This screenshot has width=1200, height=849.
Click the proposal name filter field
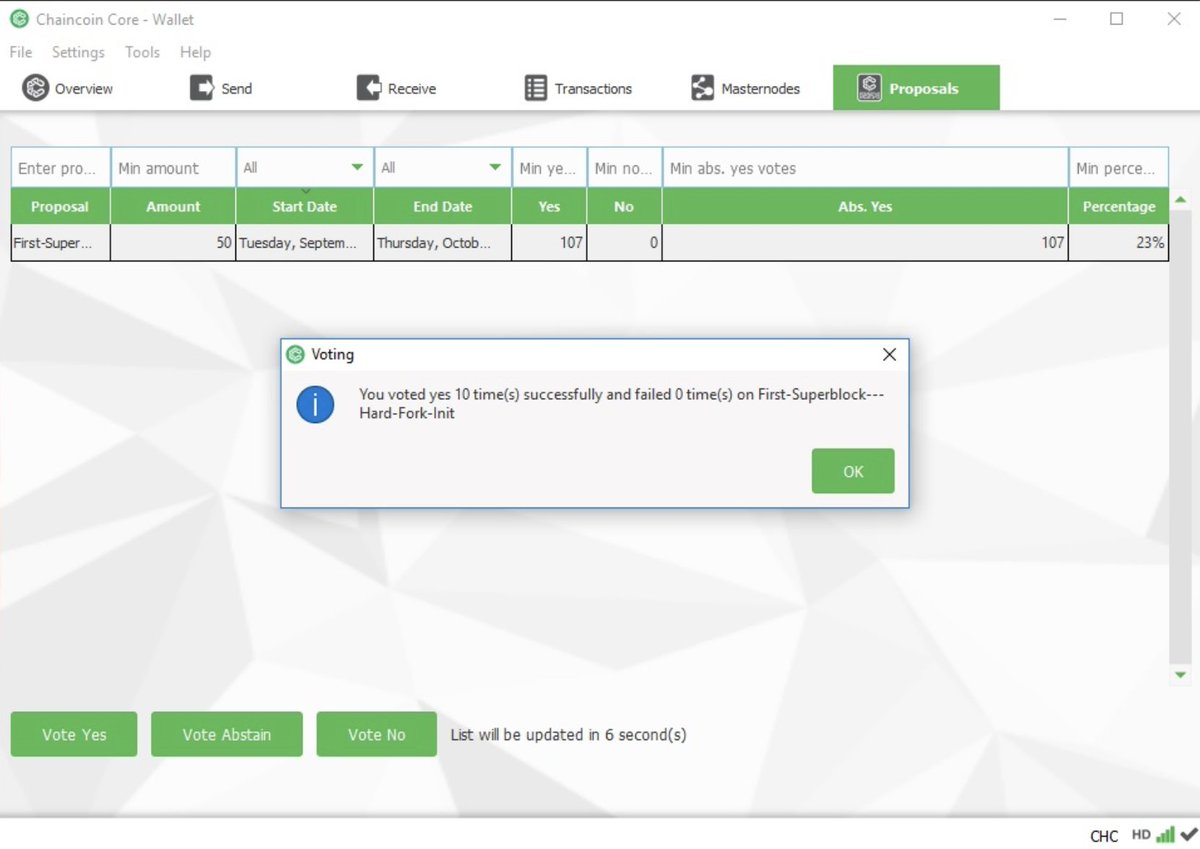(x=61, y=168)
